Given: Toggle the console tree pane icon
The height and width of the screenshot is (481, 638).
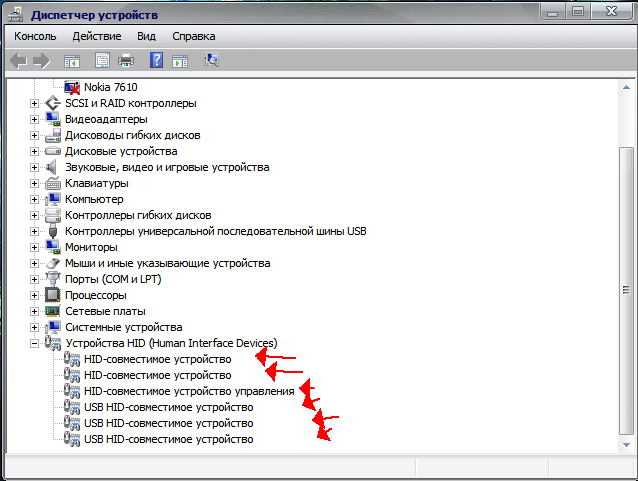Looking at the screenshot, I should (x=72, y=61).
